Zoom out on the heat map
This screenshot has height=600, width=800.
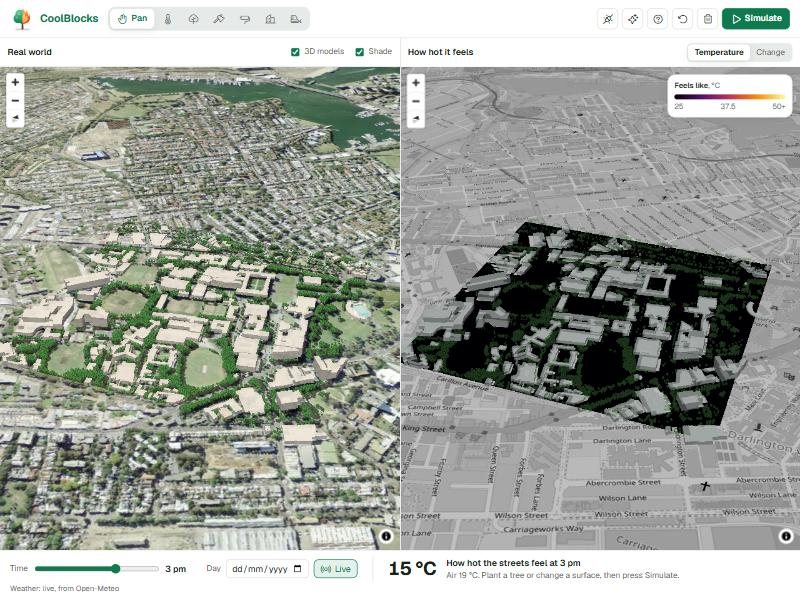(x=416, y=101)
